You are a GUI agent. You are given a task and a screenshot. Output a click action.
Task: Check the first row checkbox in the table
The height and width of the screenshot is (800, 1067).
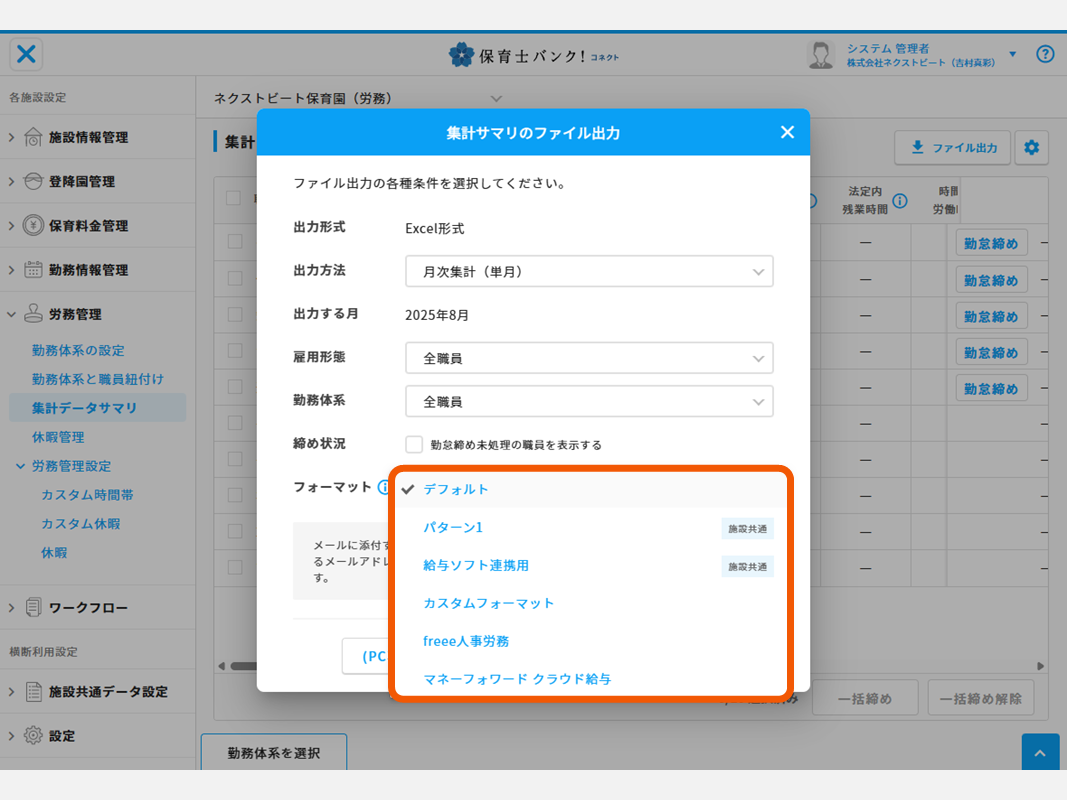(234, 241)
